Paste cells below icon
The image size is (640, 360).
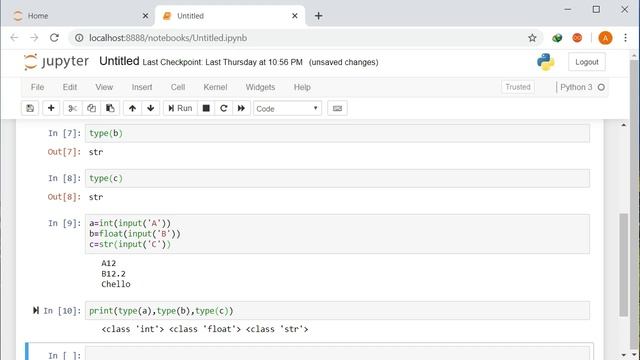click(x=110, y=109)
